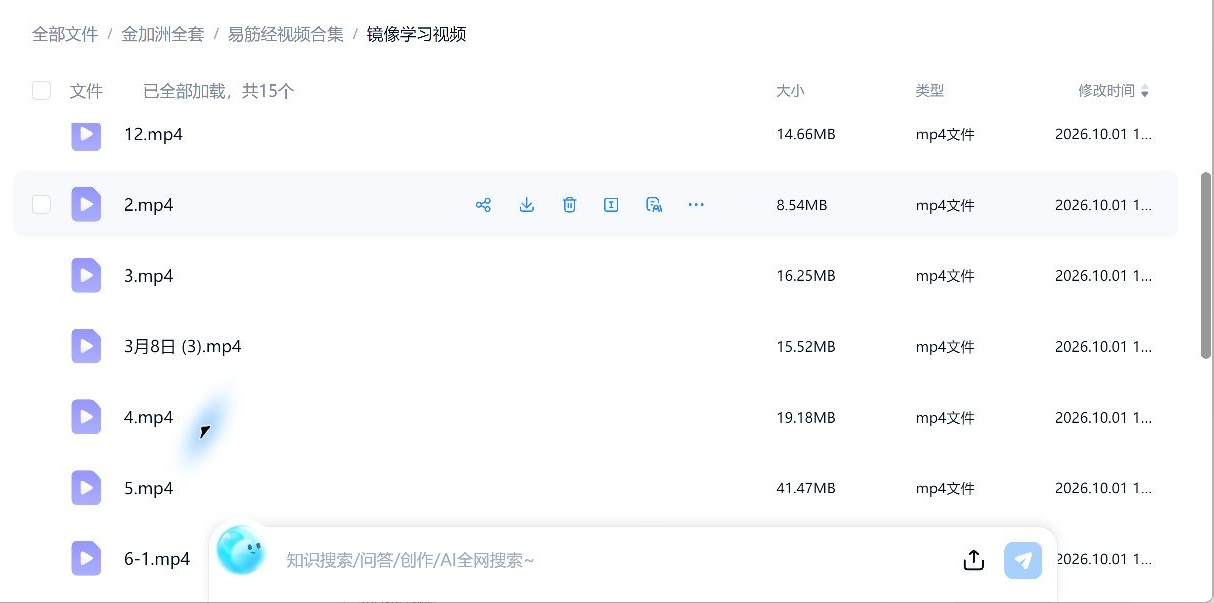
Task: Click the 大小 column header
Action: coord(790,91)
